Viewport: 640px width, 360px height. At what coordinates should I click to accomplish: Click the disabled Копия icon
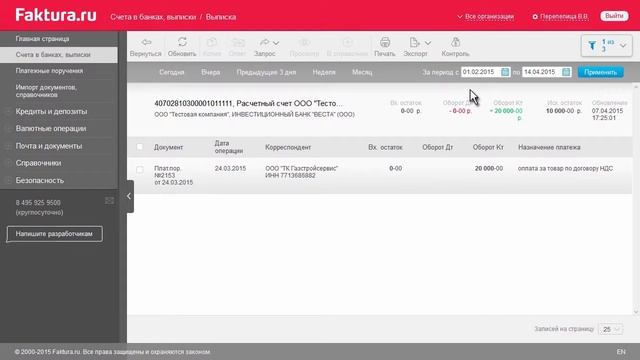(x=211, y=42)
